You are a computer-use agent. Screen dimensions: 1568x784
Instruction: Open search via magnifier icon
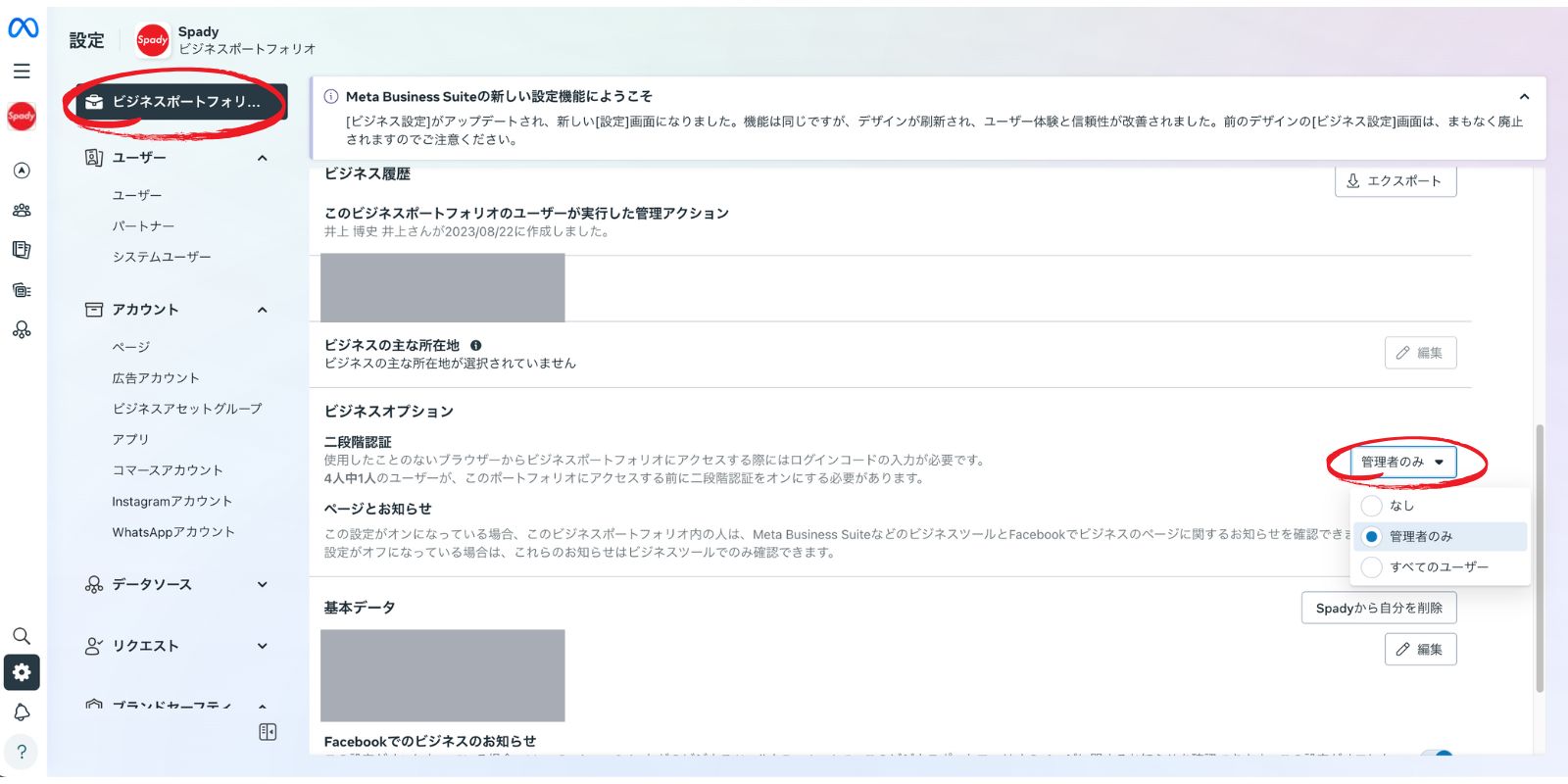pos(22,636)
